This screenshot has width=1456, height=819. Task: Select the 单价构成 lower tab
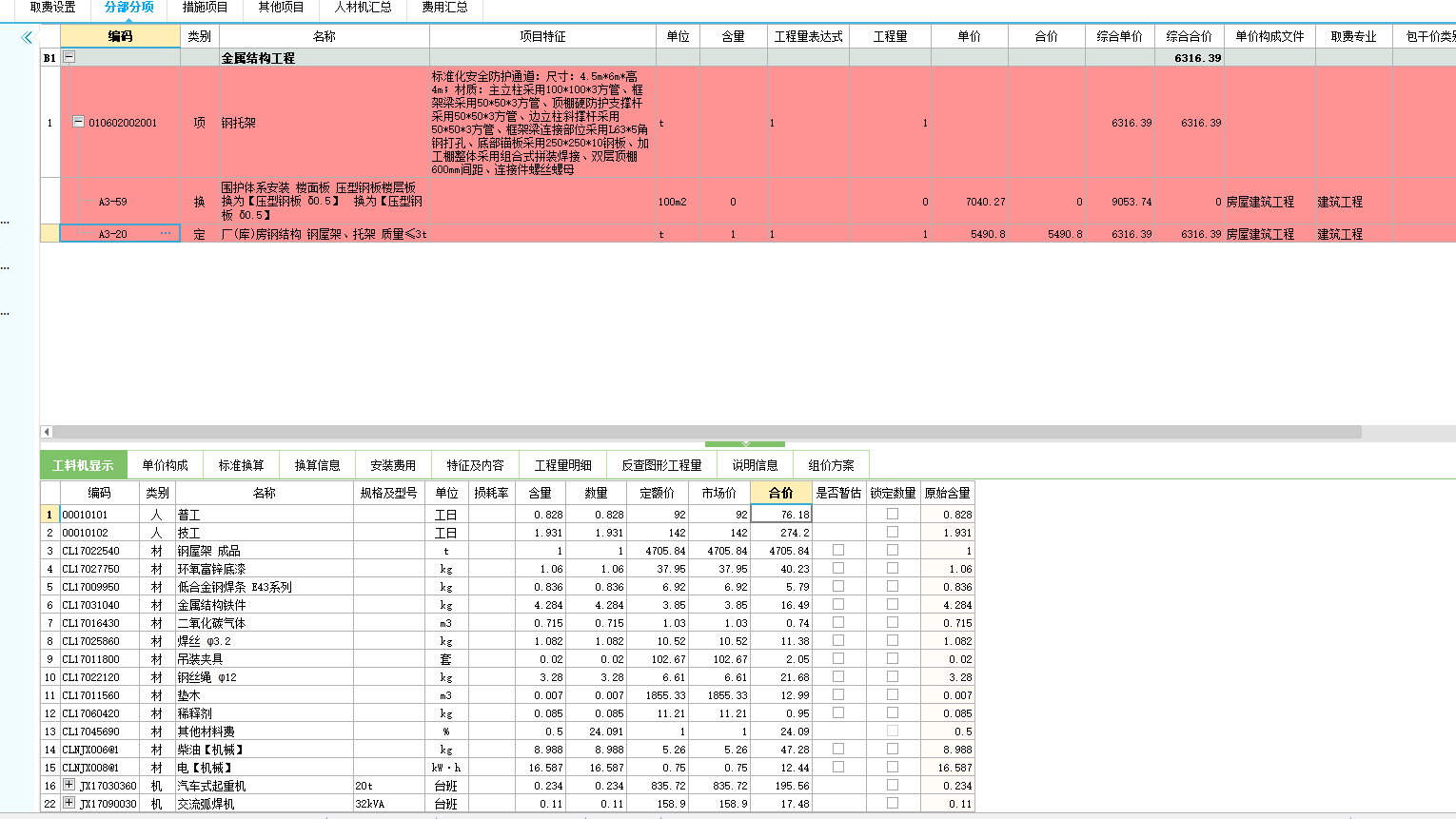[x=166, y=465]
